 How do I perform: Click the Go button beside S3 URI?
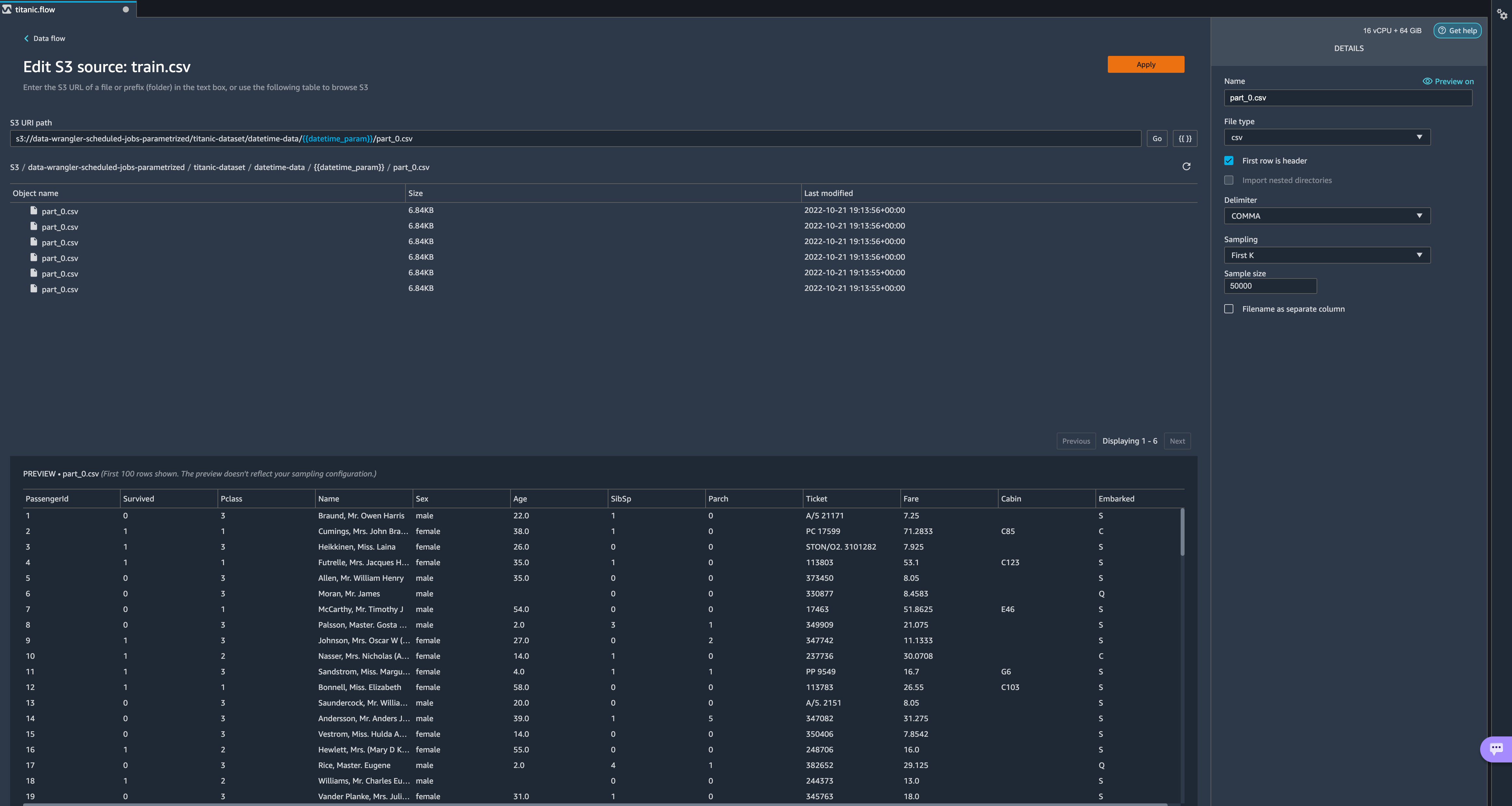coord(1156,138)
